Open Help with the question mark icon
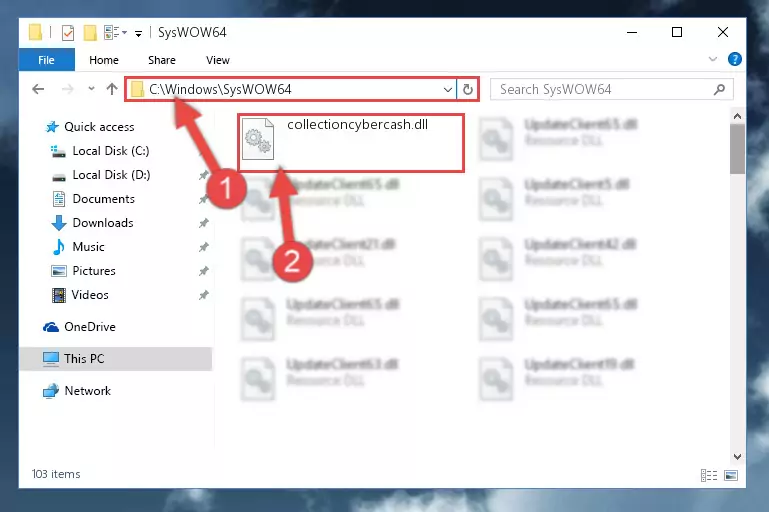The image size is (769, 512). tap(734, 59)
